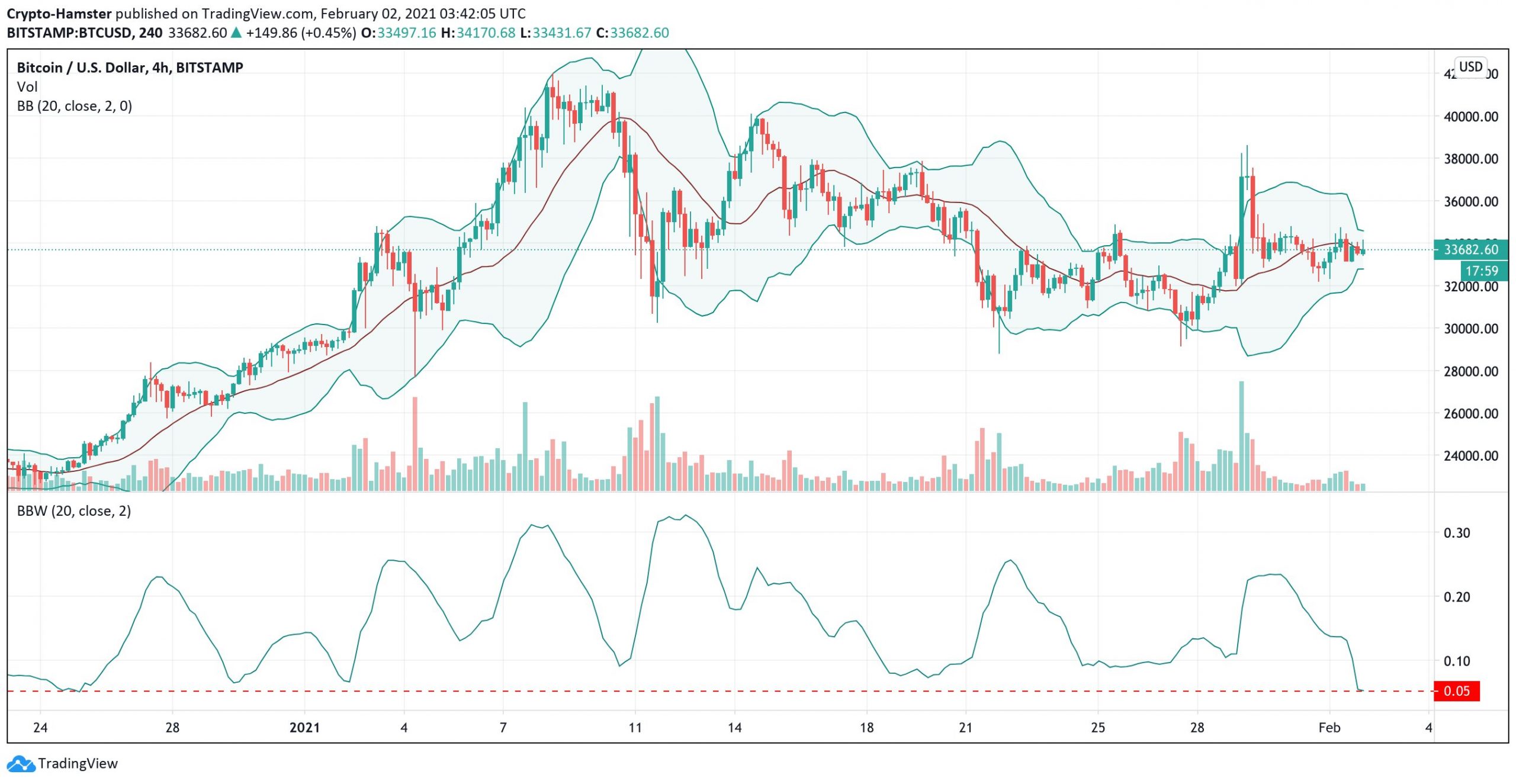Screen dimensions: 1516x784
Task: Click the tall red volume bar on Jan 4
Action: (x=415, y=444)
